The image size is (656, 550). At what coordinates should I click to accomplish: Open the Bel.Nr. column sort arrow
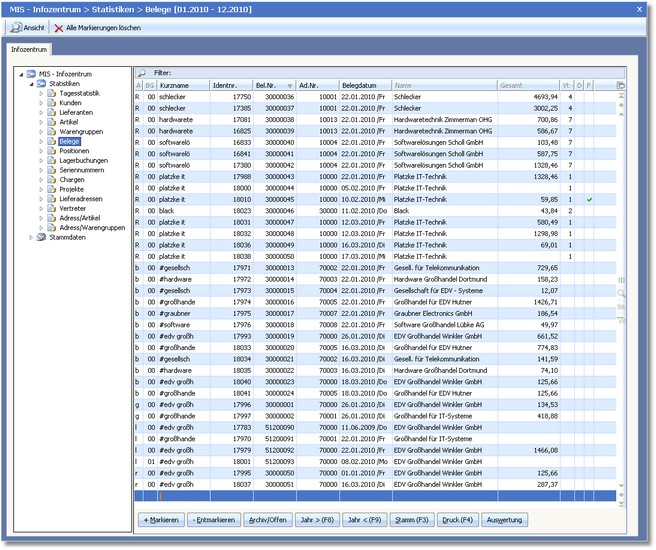pyautogui.click(x=290, y=86)
